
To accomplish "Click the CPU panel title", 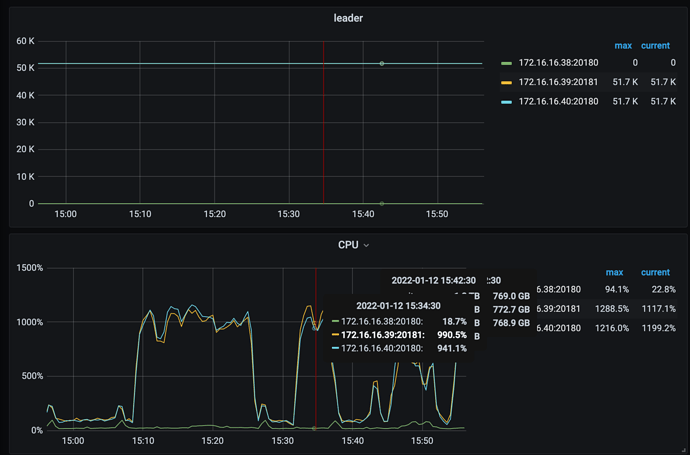I will 348,245.
